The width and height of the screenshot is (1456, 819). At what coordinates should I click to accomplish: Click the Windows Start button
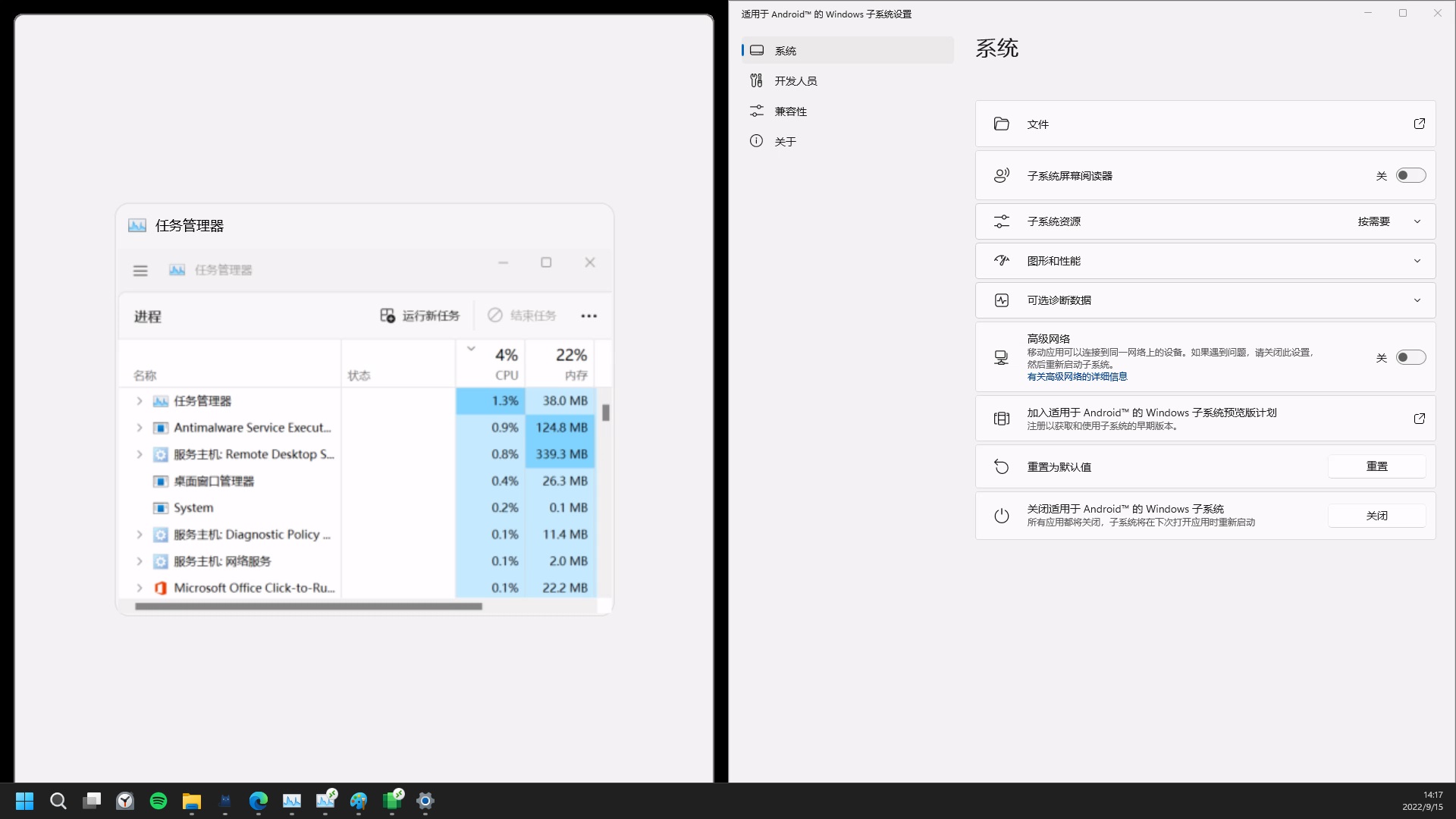point(24,801)
